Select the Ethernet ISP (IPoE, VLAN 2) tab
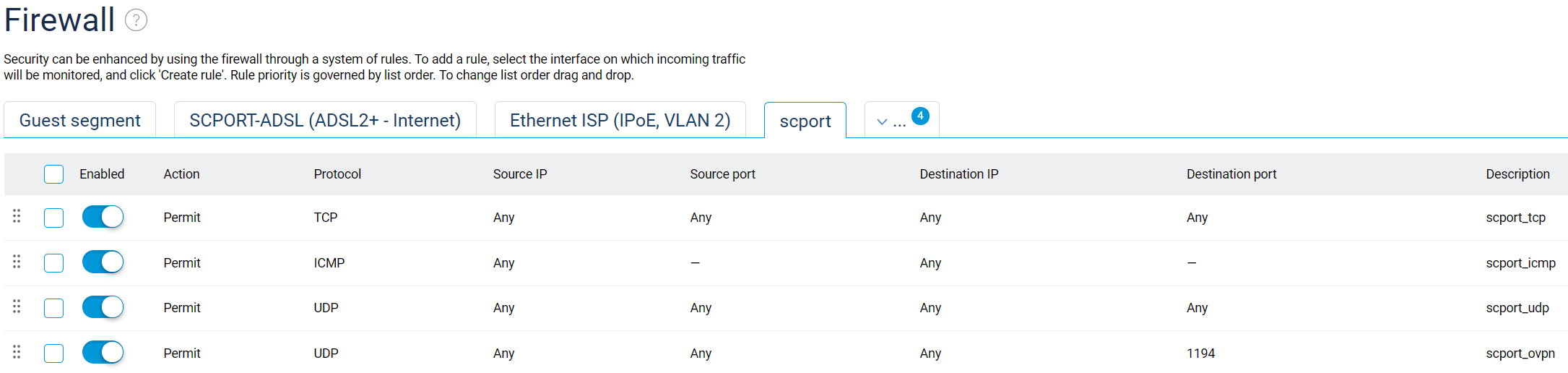Viewport: 1568px width, 373px height. (620, 121)
